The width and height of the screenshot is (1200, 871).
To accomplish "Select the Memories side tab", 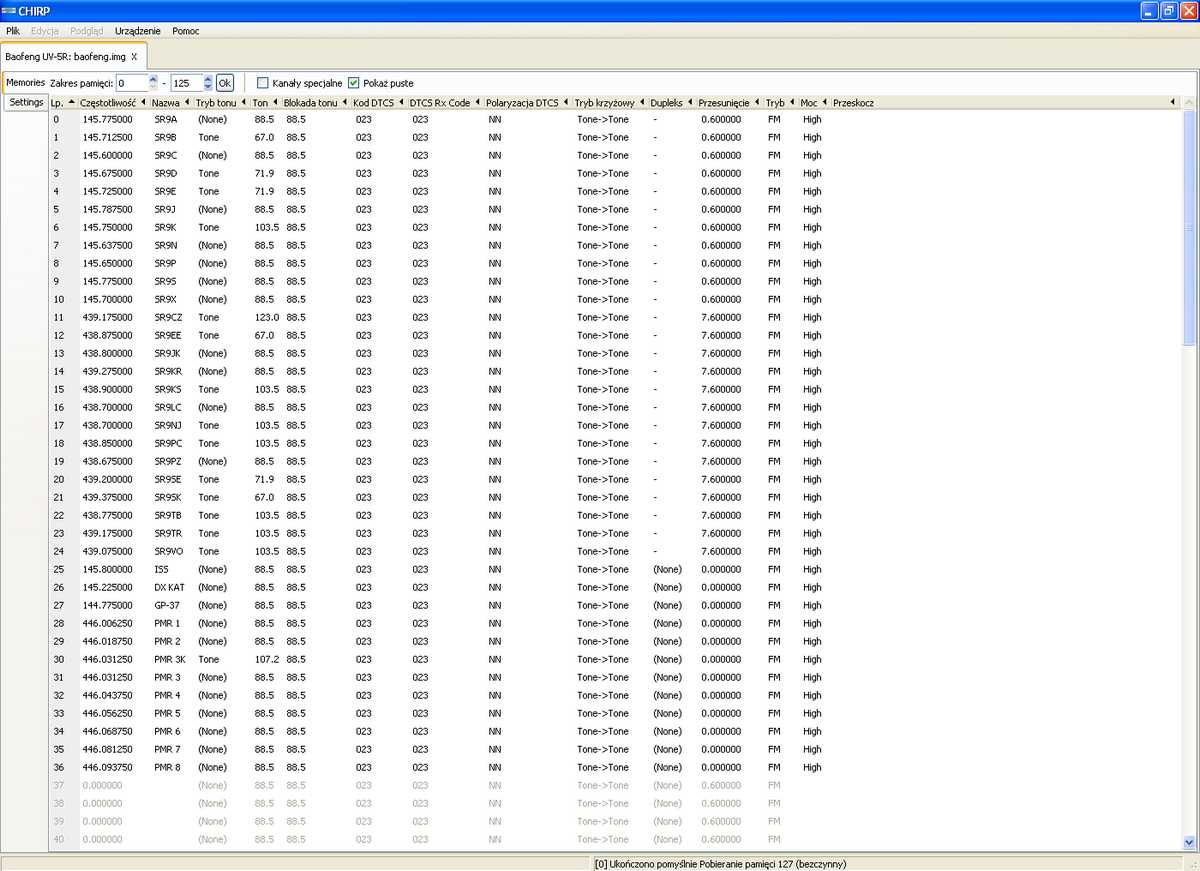I will click(x=25, y=82).
